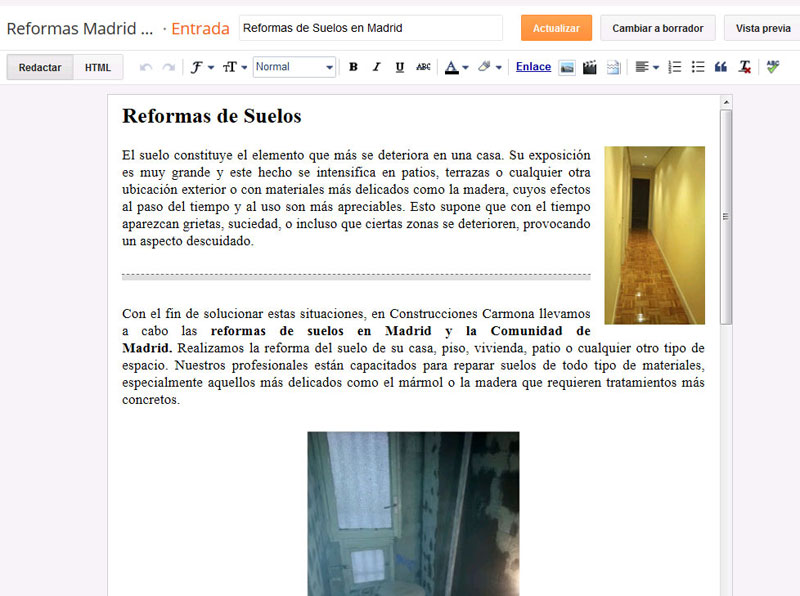Insert a numbered list
Screen dimensions: 800x596
coord(675,67)
